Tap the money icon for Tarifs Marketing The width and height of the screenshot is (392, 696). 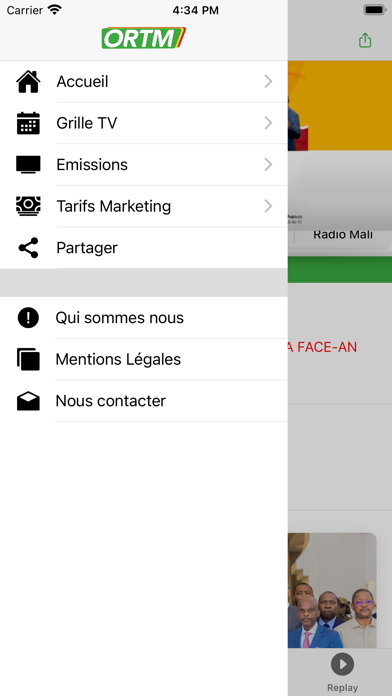(x=28, y=206)
